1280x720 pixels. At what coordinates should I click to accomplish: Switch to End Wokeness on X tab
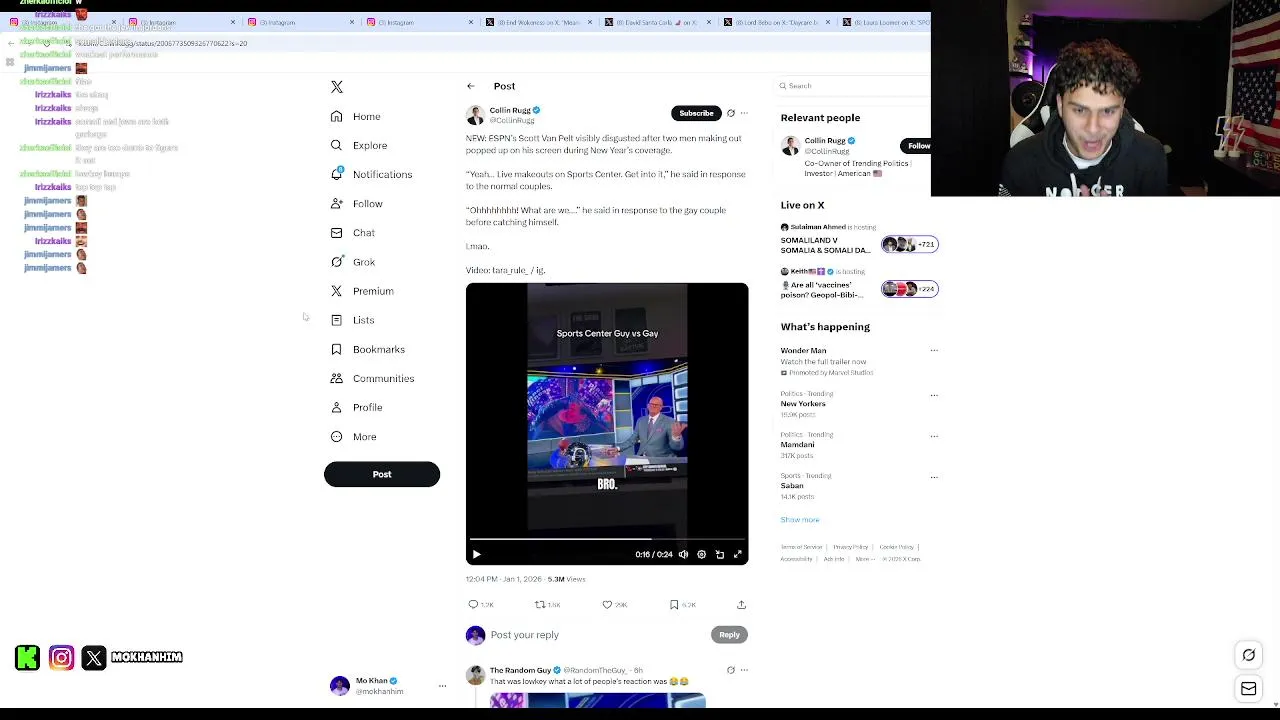tap(538, 22)
